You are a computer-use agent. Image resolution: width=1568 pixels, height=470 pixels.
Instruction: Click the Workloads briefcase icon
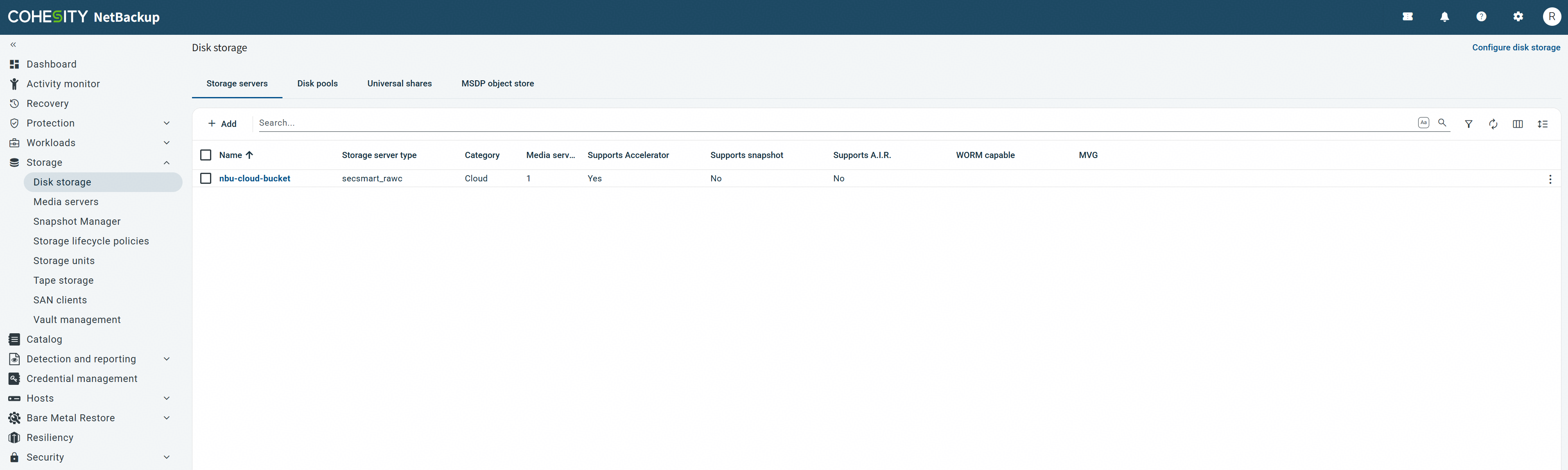[x=14, y=142]
